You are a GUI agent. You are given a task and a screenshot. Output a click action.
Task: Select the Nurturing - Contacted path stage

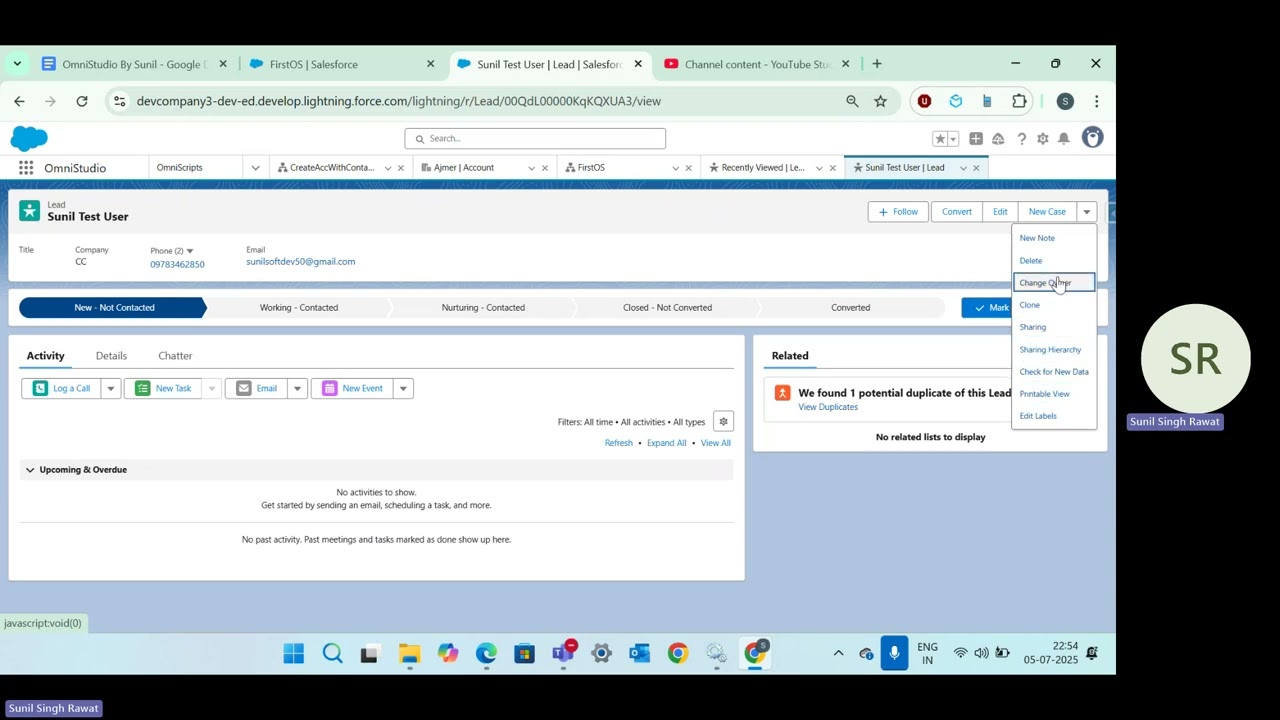[483, 308]
